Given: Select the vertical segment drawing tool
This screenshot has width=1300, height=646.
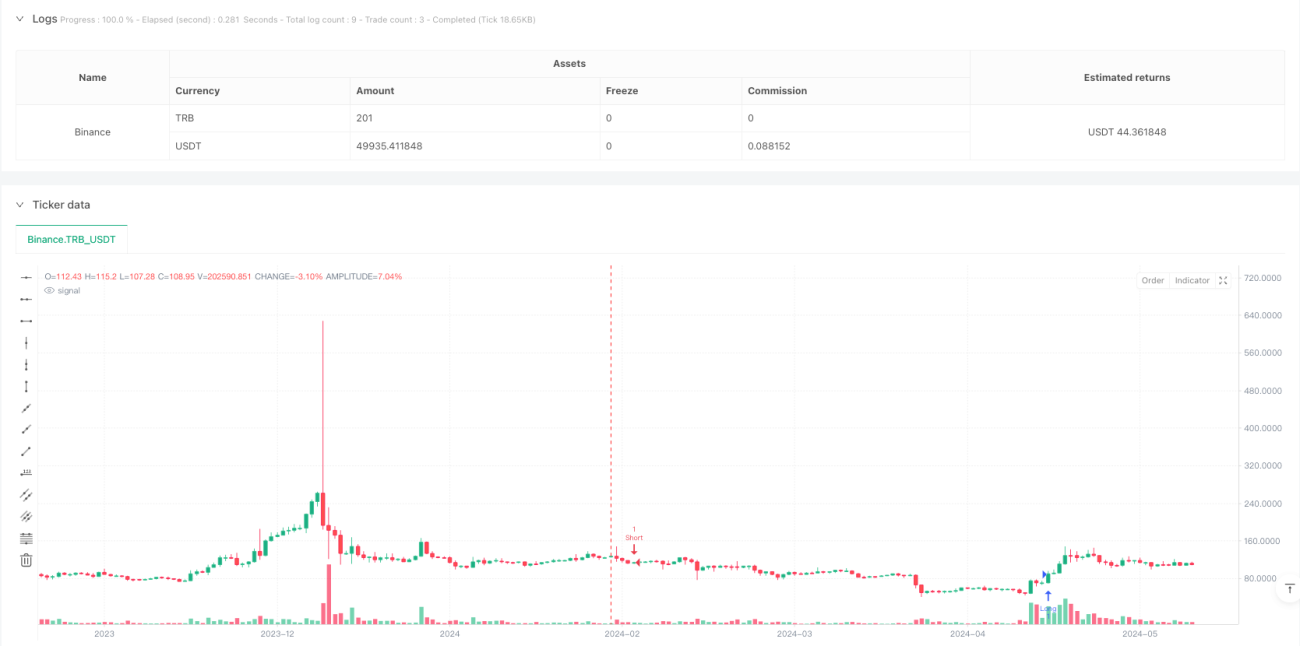Looking at the screenshot, I should (26, 386).
